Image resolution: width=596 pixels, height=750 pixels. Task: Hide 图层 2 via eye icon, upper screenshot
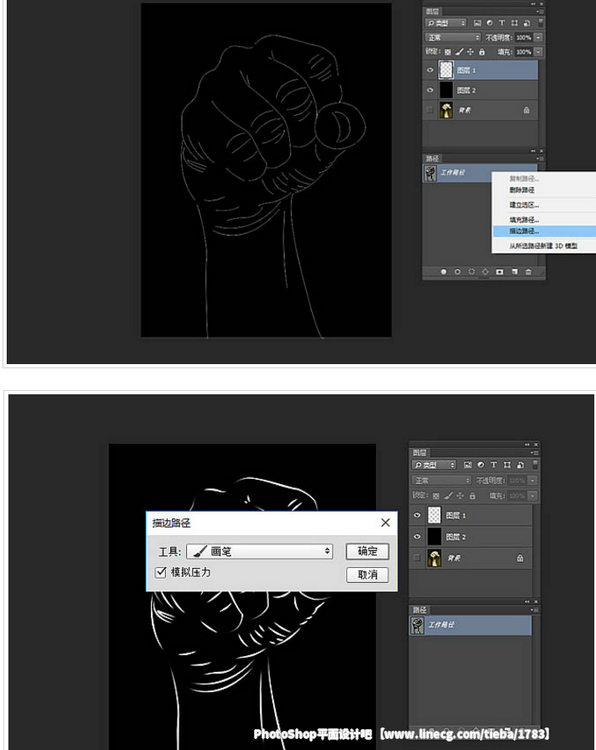(x=430, y=90)
